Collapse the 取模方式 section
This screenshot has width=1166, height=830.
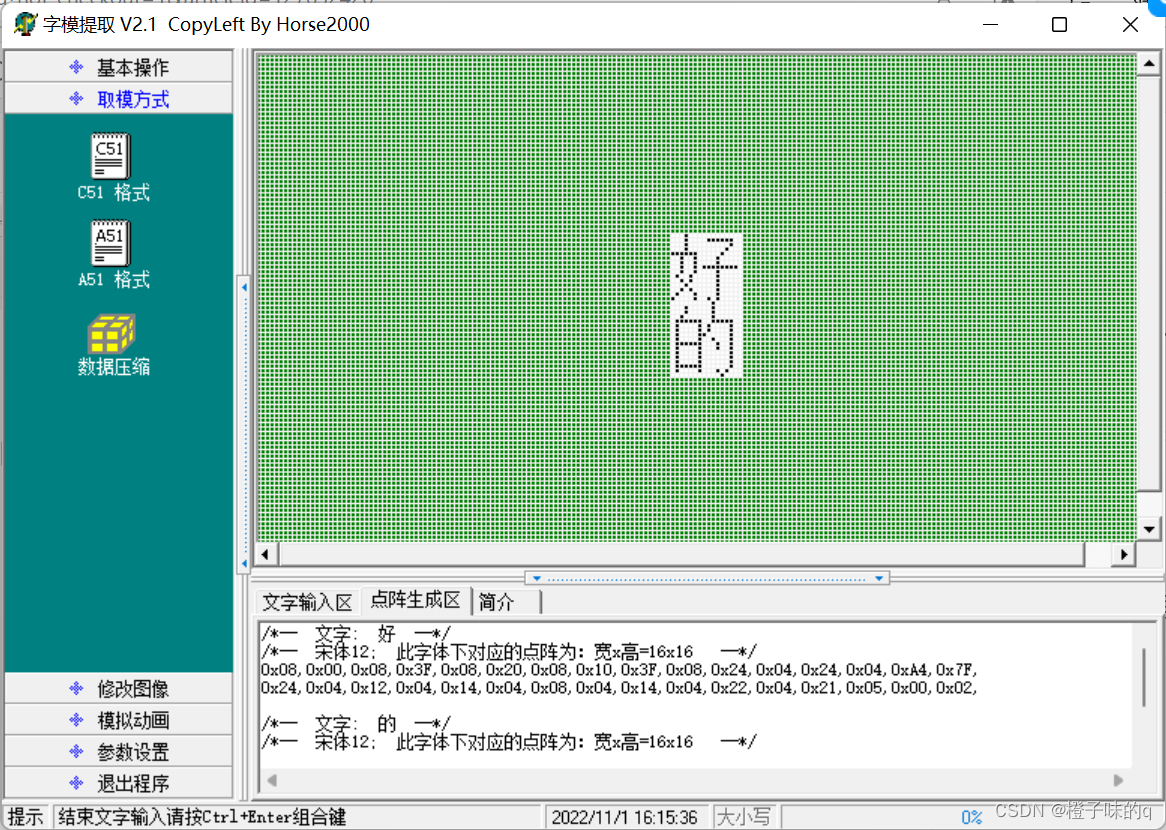pos(119,99)
